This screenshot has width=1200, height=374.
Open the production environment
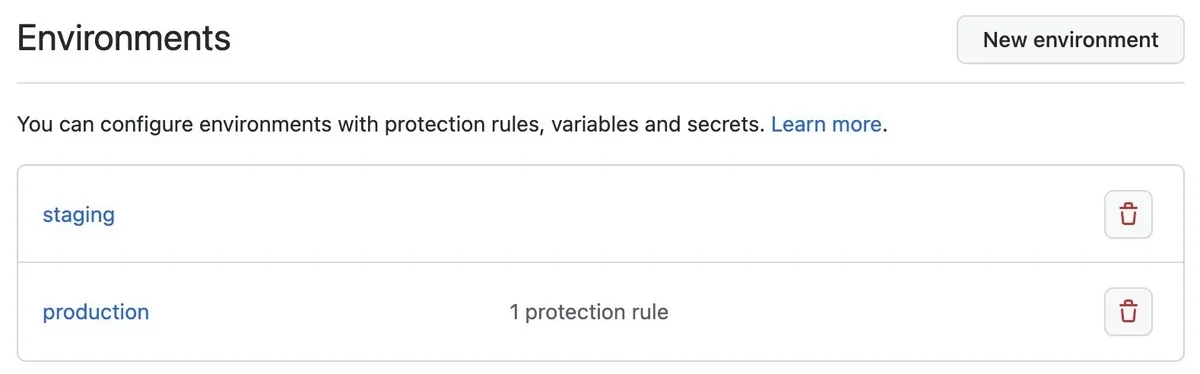coord(96,312)
